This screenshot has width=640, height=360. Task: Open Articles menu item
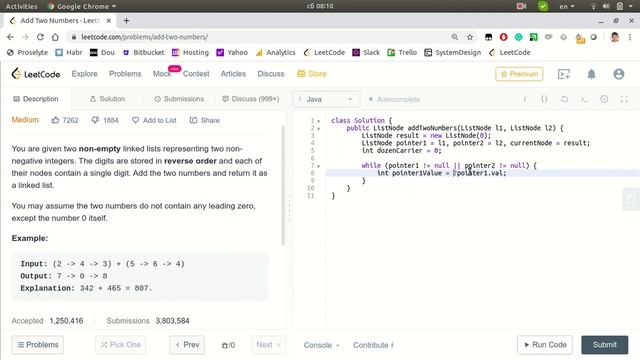pos(233,74)
